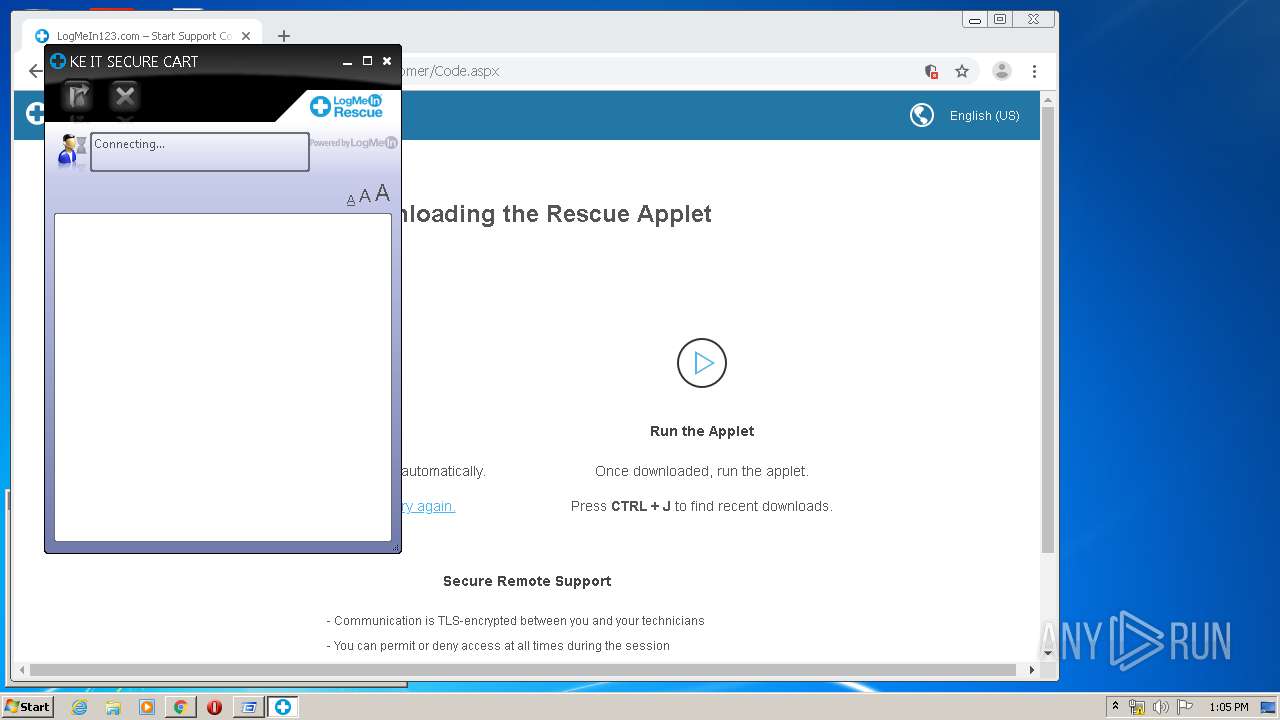Click the Secure Remote Support heading
Image resolution: width=1280 pixels, height=720 pixels.
coord(527,581)
